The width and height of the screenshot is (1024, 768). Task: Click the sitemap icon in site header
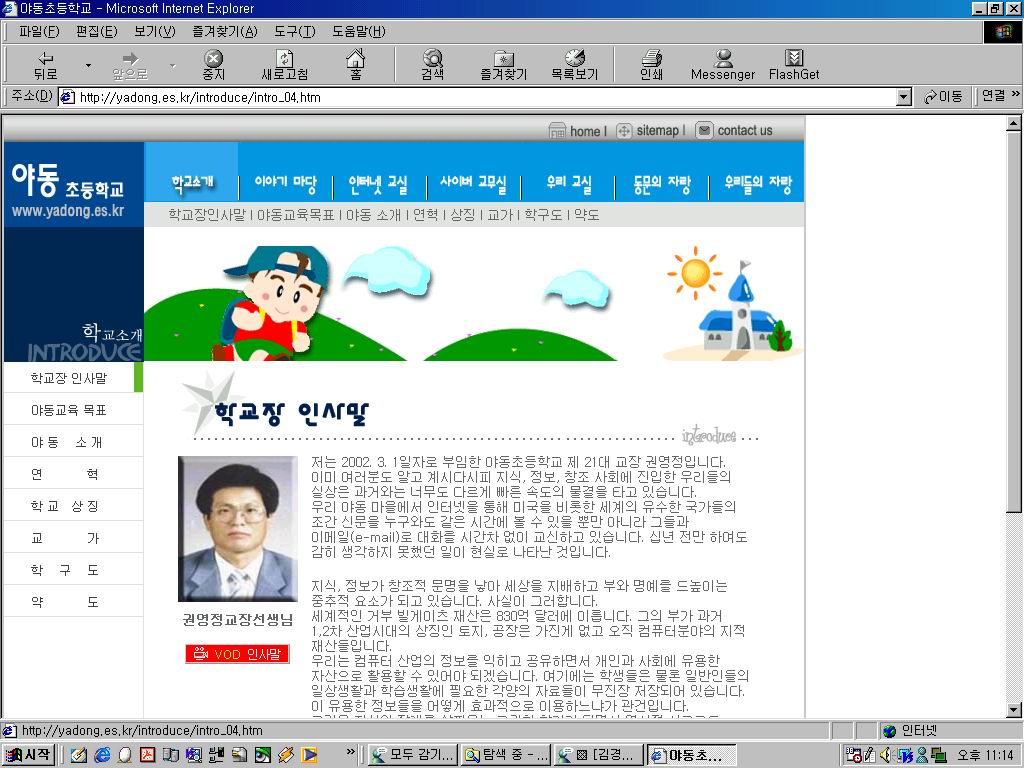point(624,131)
